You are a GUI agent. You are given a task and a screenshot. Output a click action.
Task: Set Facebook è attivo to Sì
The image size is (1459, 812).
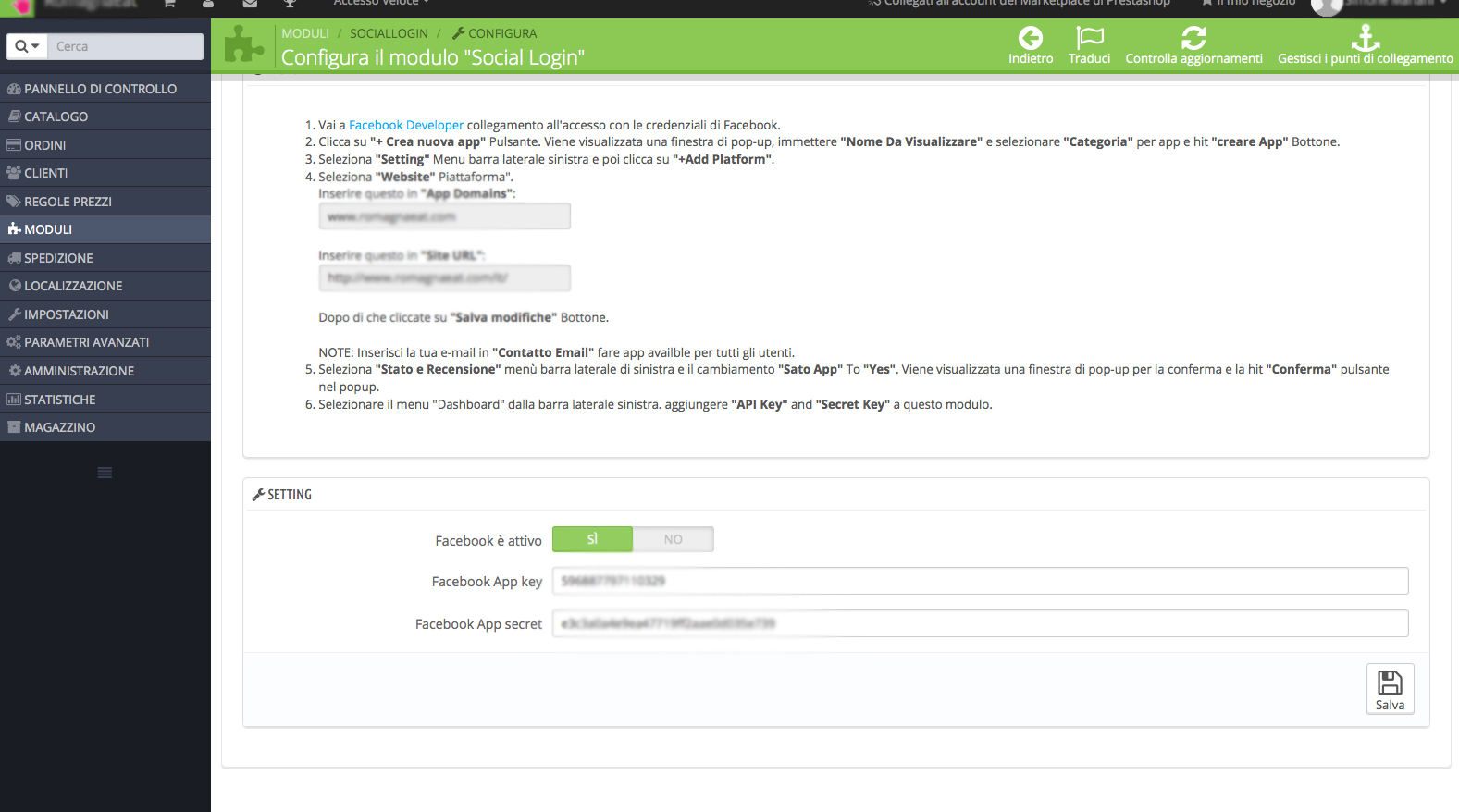[x=592, y=539]
